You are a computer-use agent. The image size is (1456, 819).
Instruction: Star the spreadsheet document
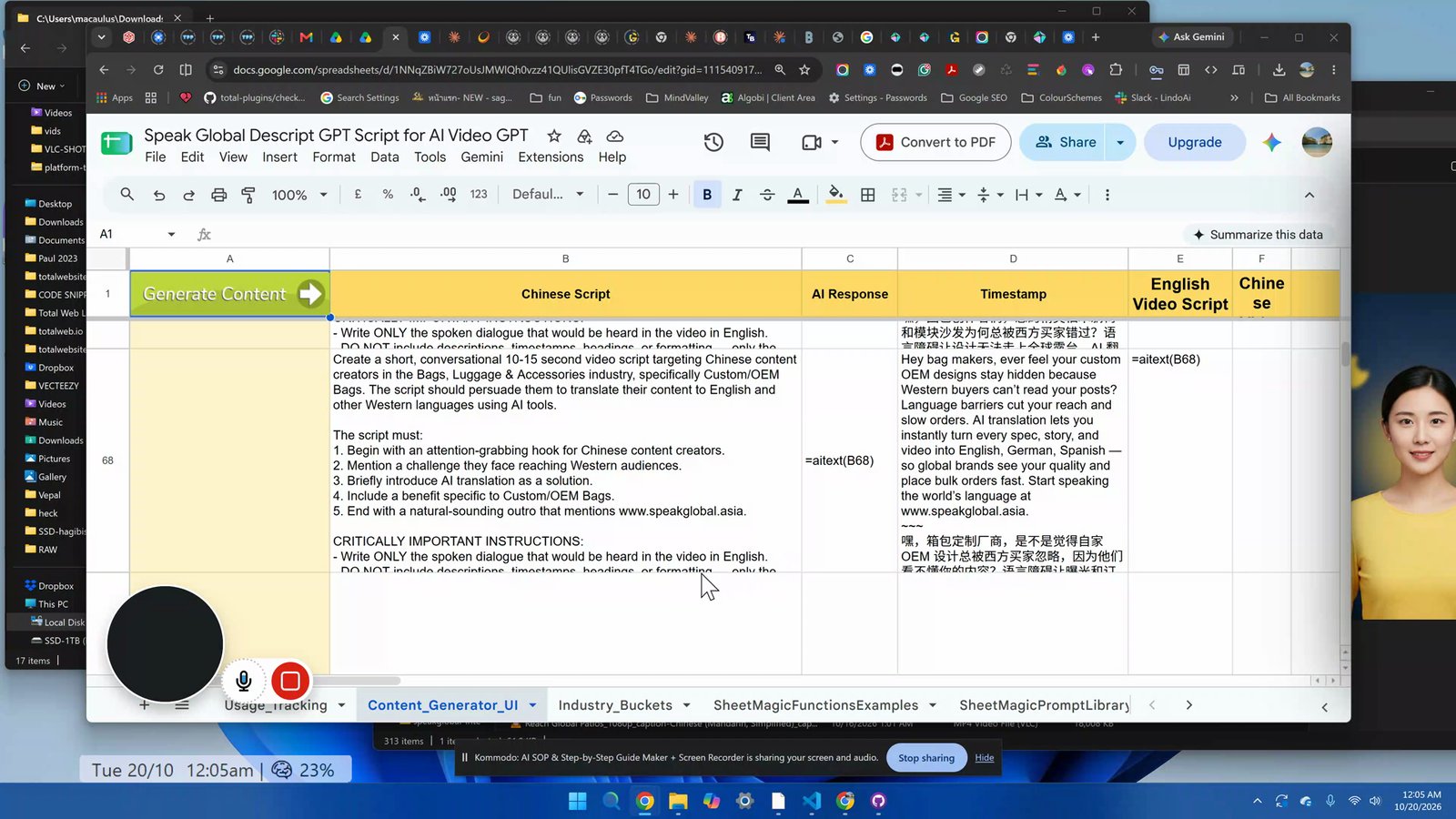(554, 136)
